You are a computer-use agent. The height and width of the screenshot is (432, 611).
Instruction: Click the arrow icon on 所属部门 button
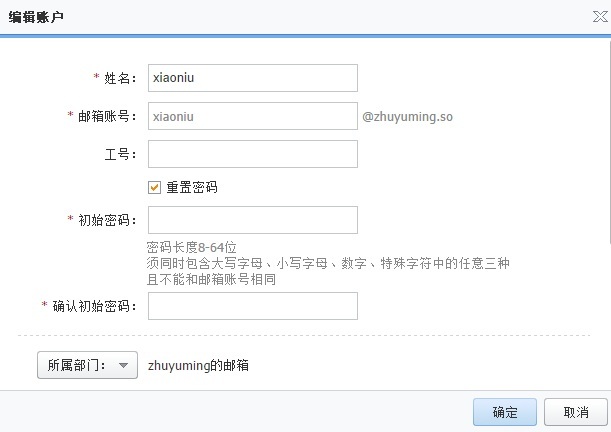pyautogui.click(x=123, y=366)
